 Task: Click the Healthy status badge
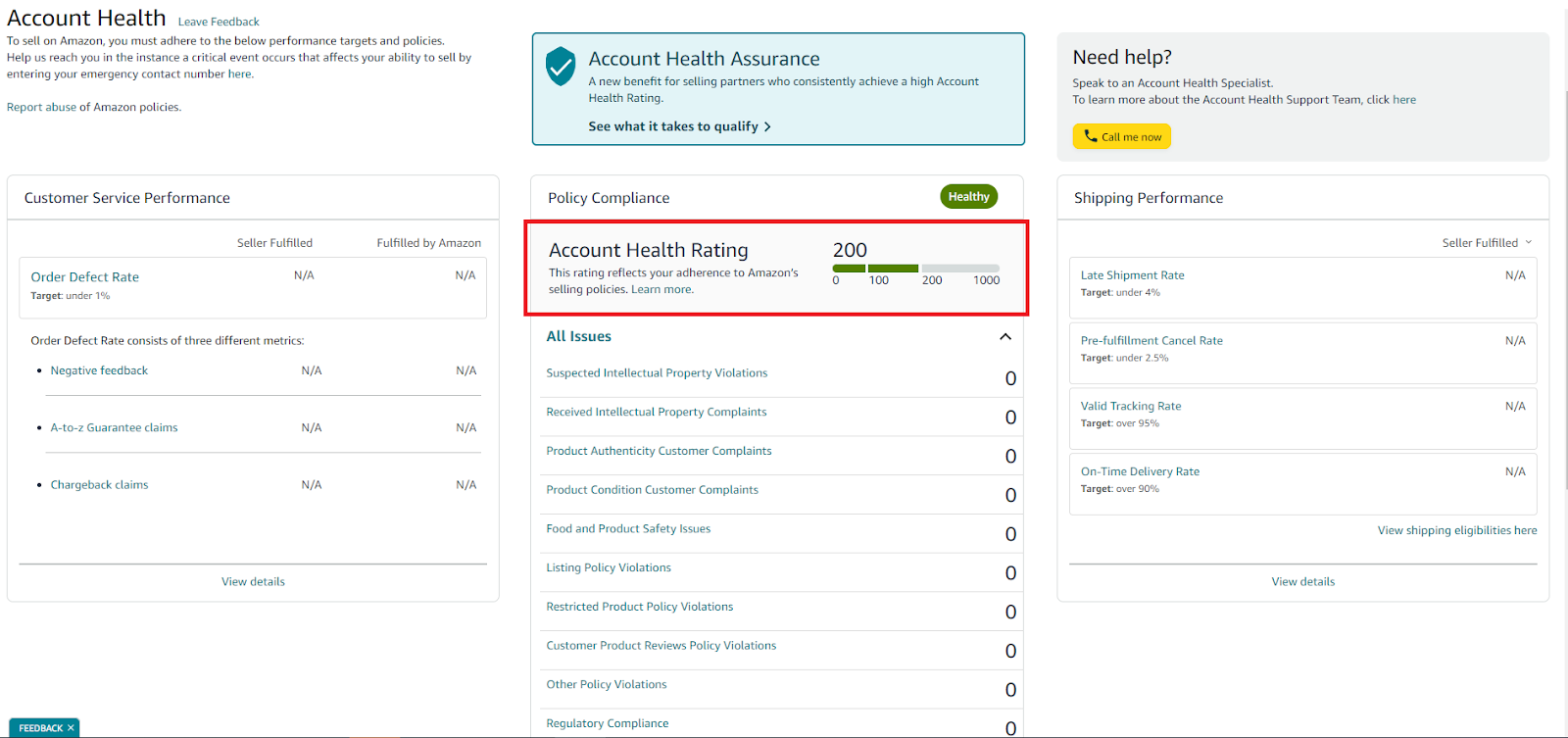(x=968, y=197)
